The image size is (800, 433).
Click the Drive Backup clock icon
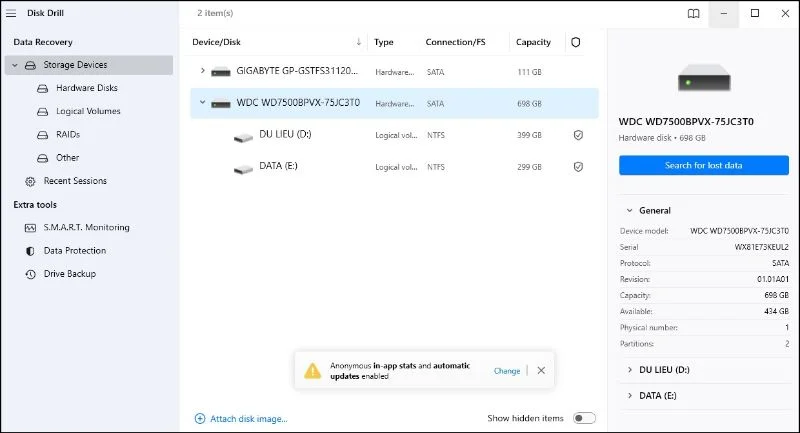pyautogui.click(x=31, y=274)
